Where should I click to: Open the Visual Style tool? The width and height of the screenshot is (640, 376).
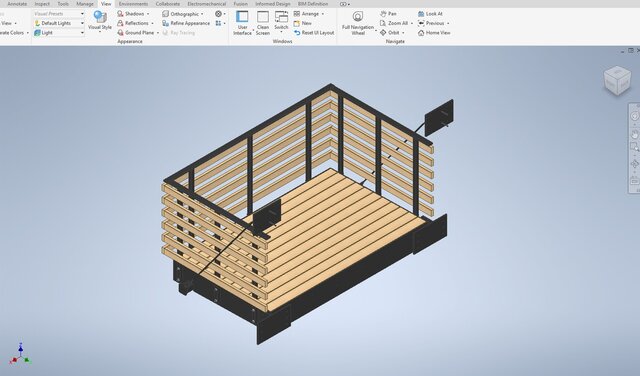(x=100, y=20)
